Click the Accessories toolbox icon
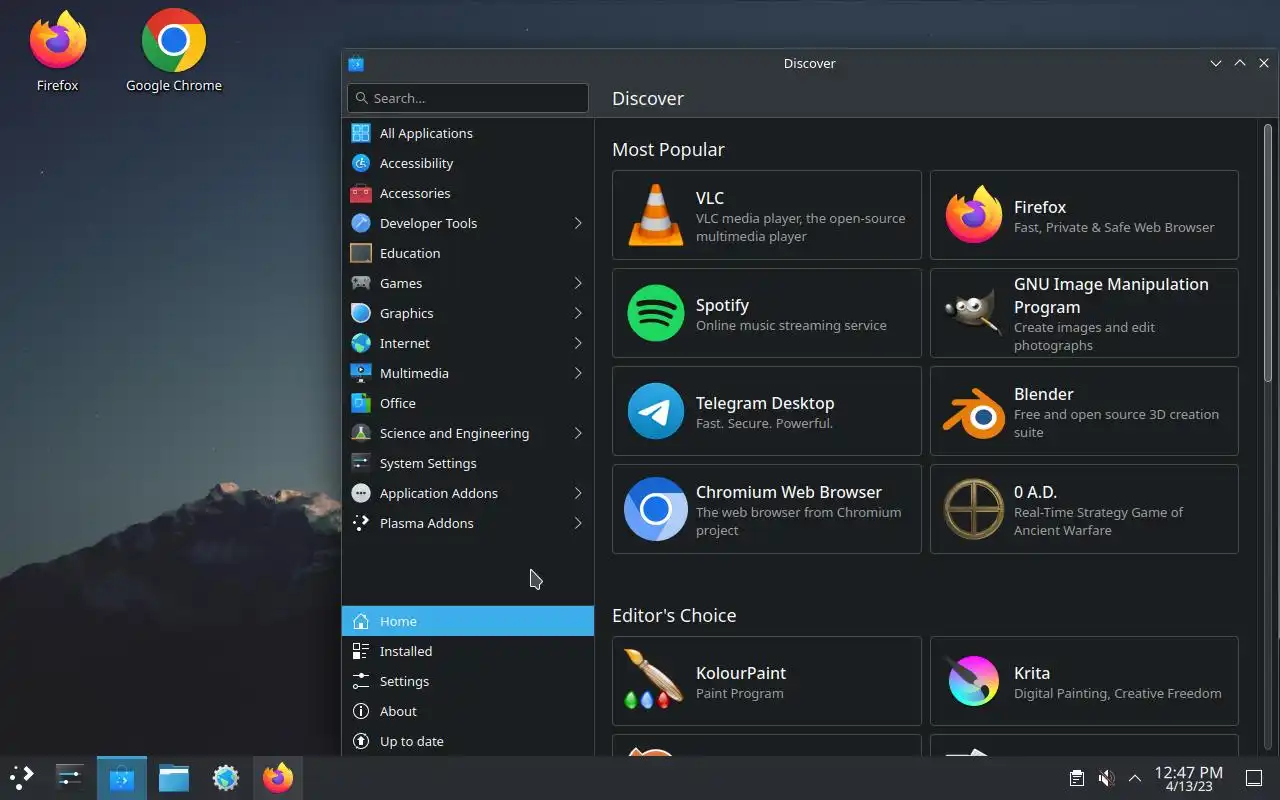The height and width of the screenshot is (800, 1280). [361, 193]
